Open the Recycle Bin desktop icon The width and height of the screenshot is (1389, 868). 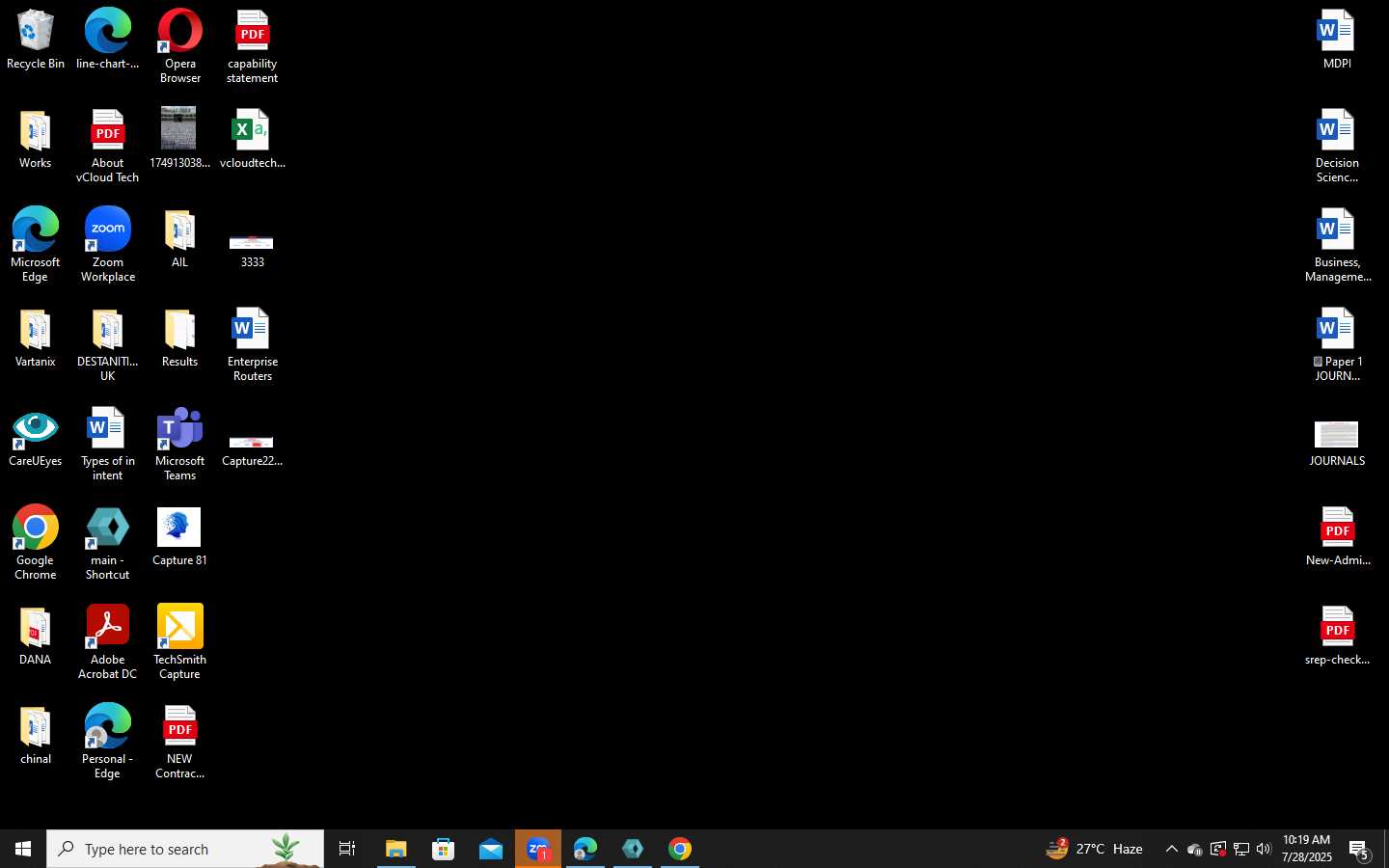click(36, 40)
